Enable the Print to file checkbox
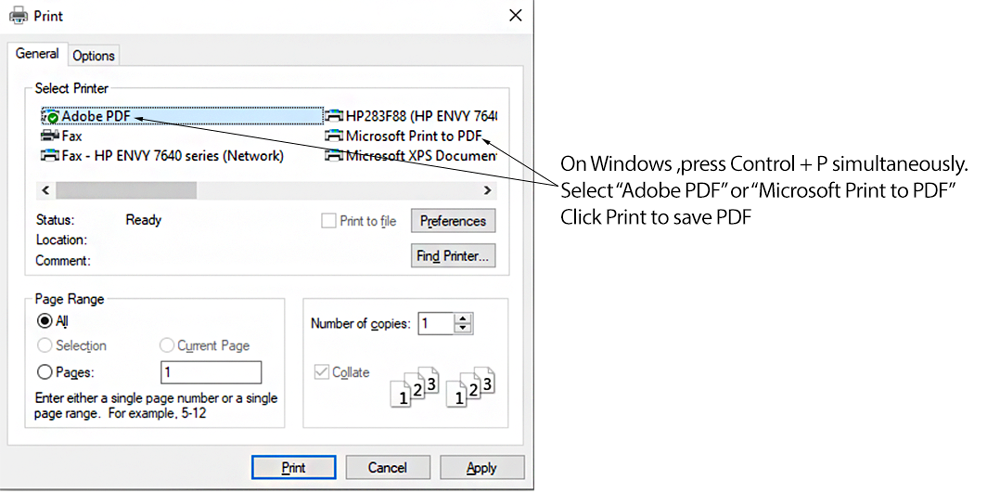The width and height of the screenshot is (1000, 493). tap(328, 221)
